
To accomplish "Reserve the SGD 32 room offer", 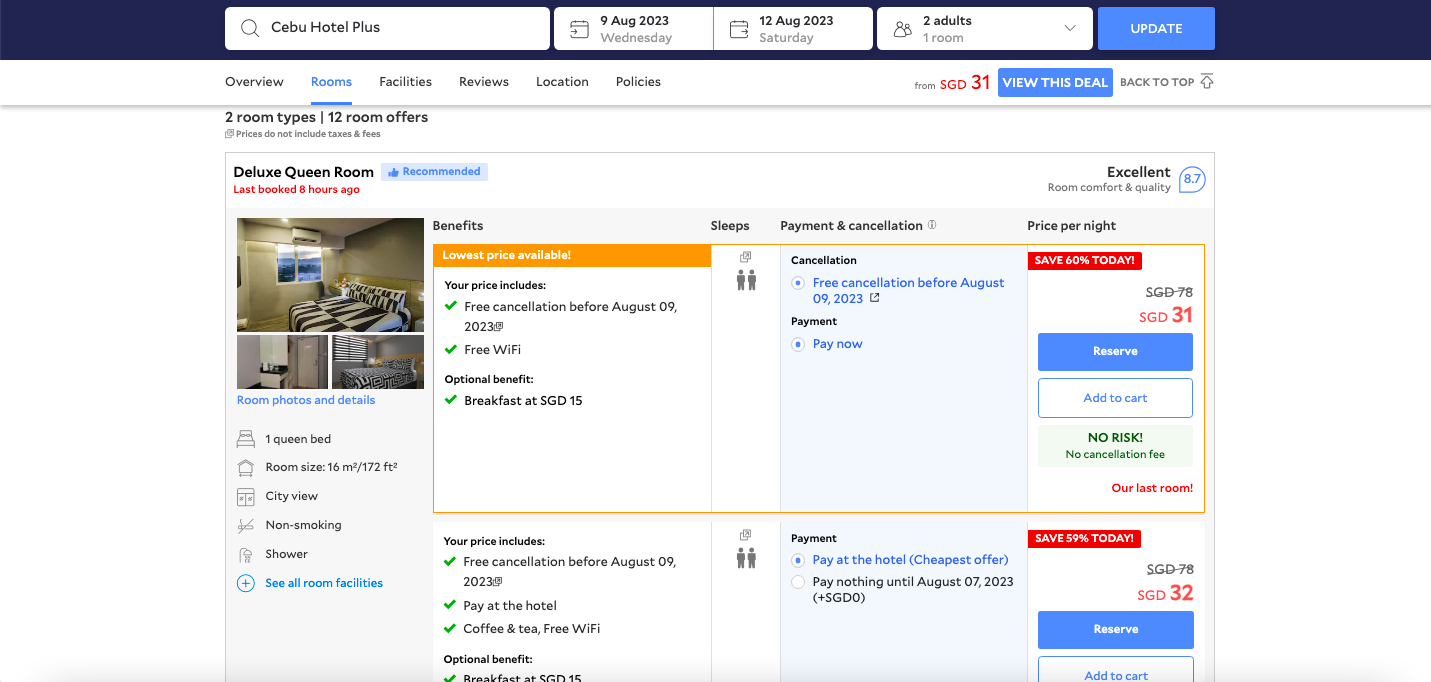I will click(1115, 630).
